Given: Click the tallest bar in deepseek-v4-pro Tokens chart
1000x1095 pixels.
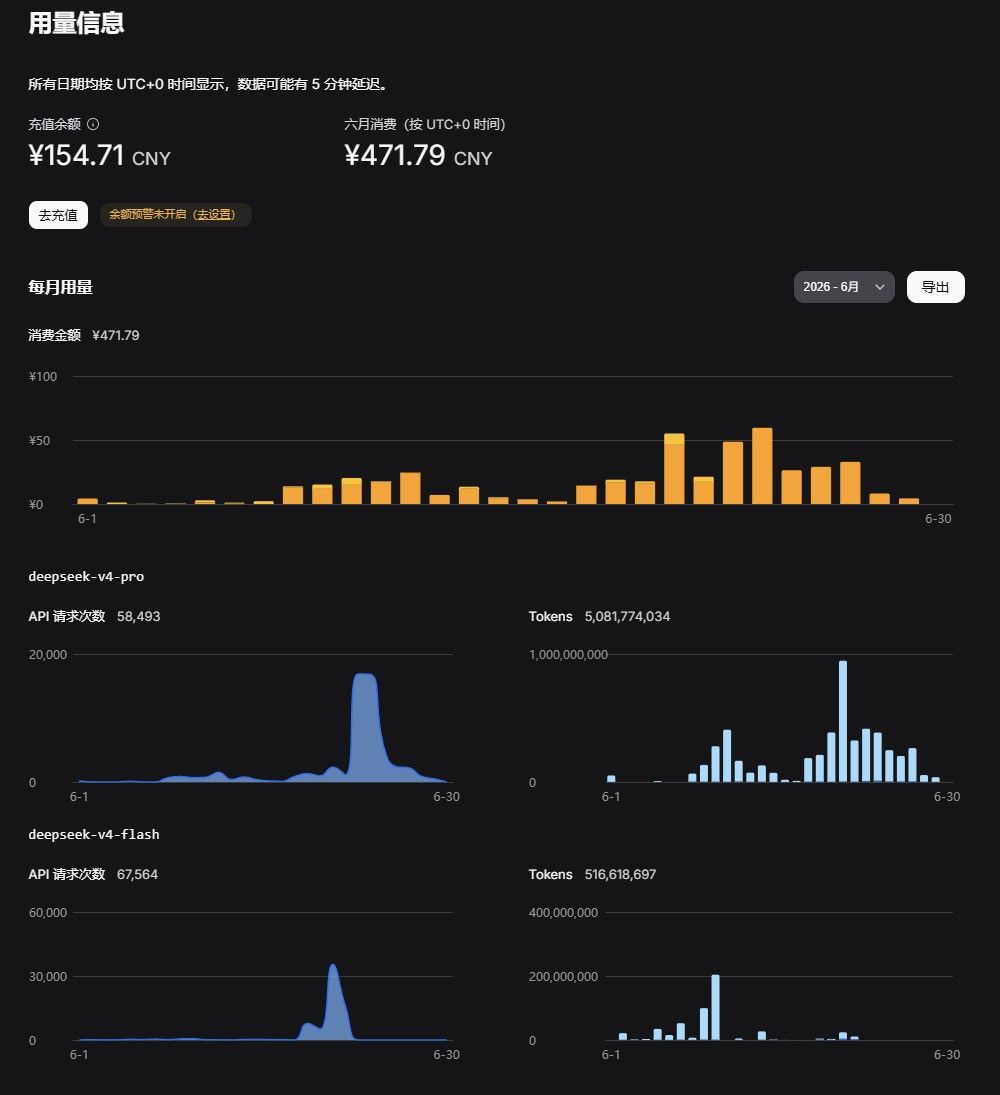Looking at the screenshot, I should click(843, 721).
